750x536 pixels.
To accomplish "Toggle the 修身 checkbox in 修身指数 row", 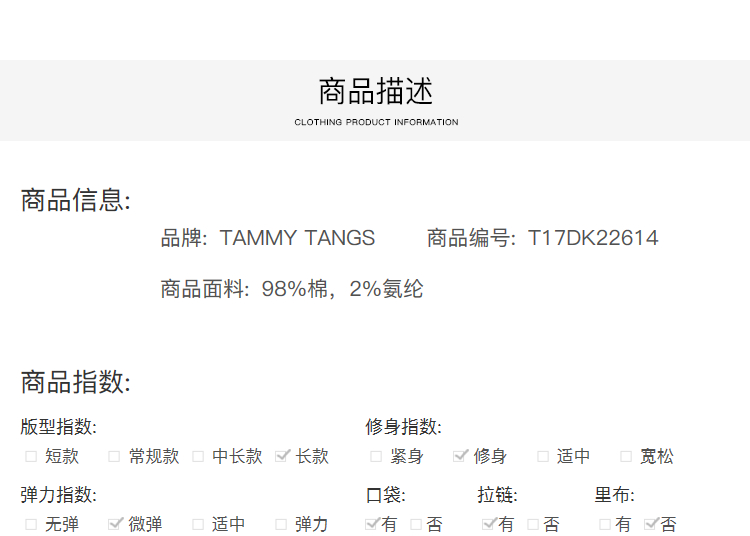I will point(460,456).
